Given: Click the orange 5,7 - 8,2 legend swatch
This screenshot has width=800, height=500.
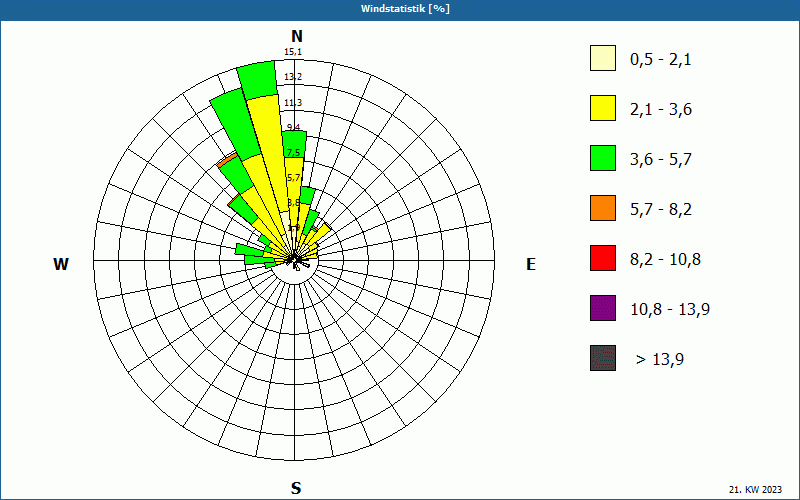Looking at the screenshot, I should tap(603, 208).
